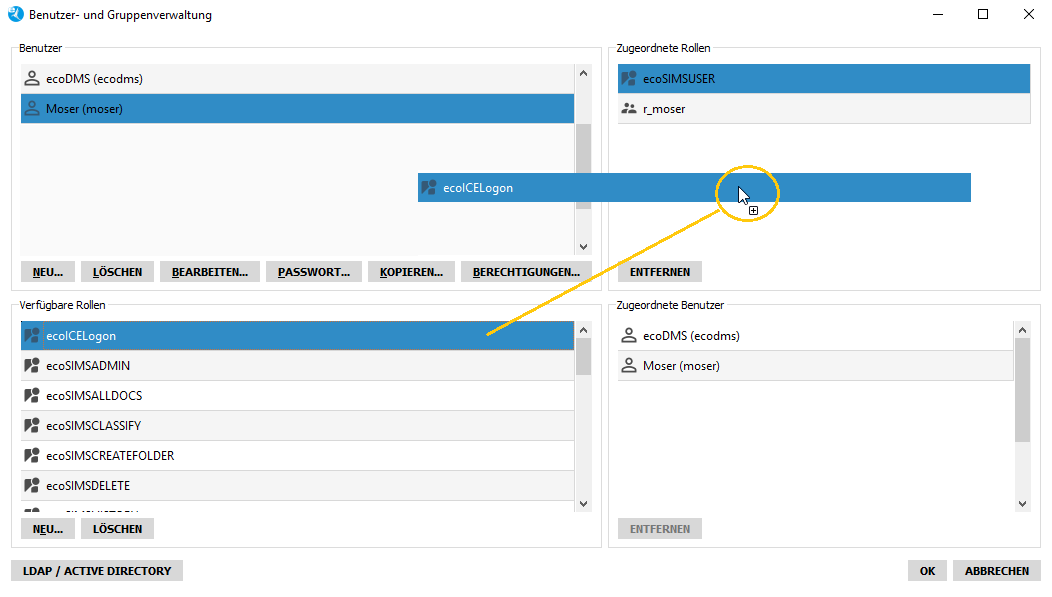1052x597 pixels.
Task: Click the role icon of ecoICELogon in Verfügbare Rollen
Action: coord(32,335)
